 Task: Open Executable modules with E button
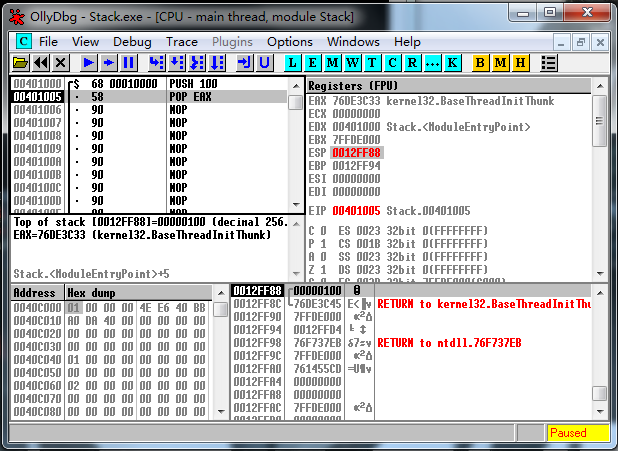click(x=313, y=63)
